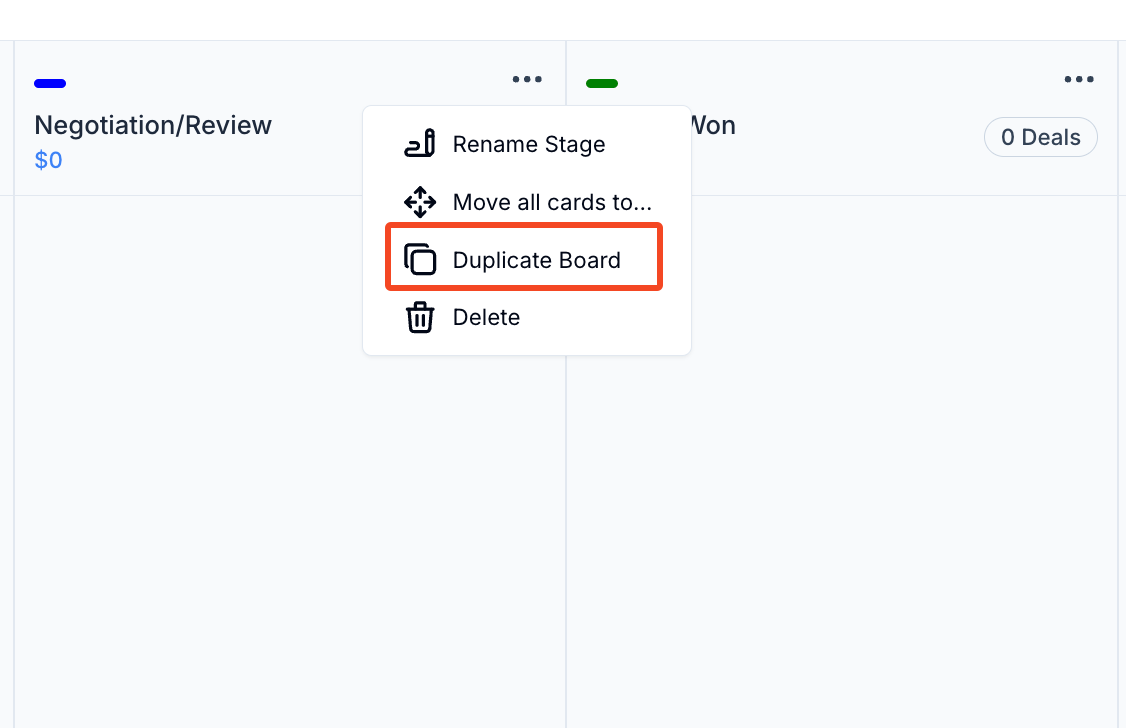Open the Won column ellipsis menu
Image resolution: width=1126 pixels, height=728 pixels.
point(1079,79)
